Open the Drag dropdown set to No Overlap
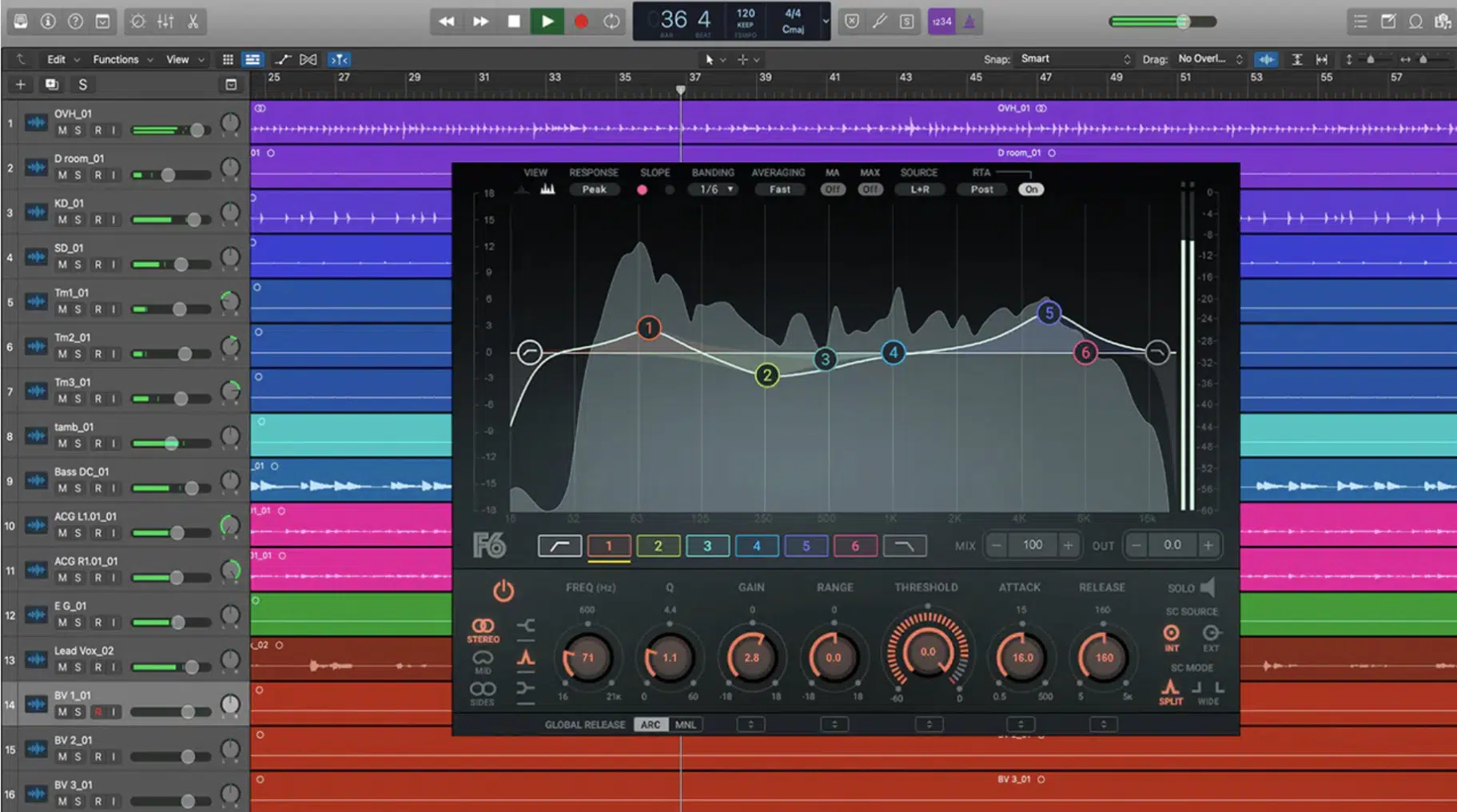The width and height of the screenshot is (1457, 812). point(1210,59)
